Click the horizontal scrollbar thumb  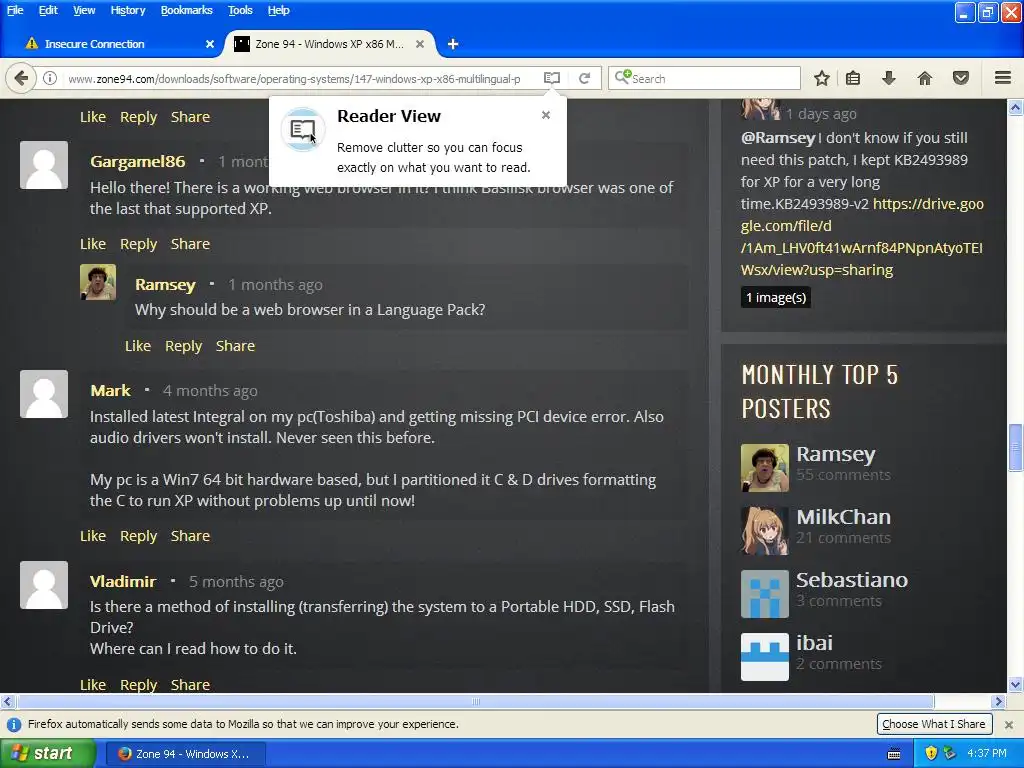pyautogui.click(x=475, y=701)
